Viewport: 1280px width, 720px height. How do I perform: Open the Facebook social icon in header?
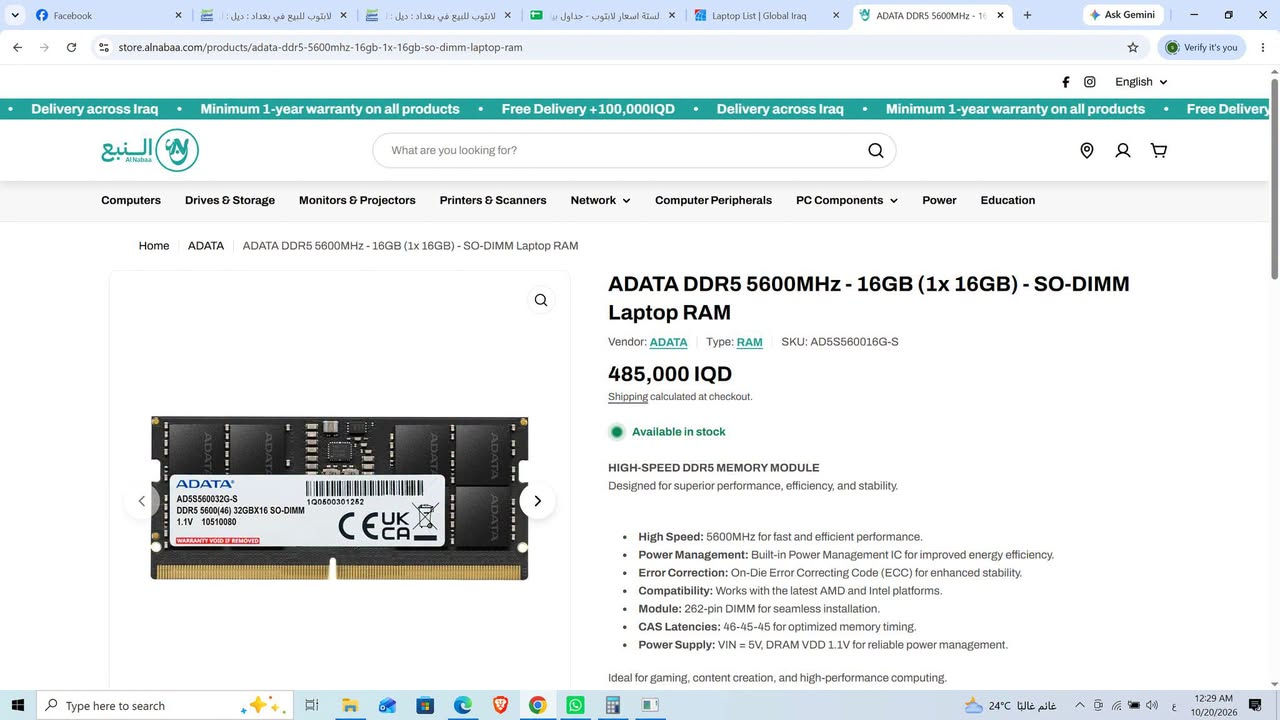(x=1065, y=82)
